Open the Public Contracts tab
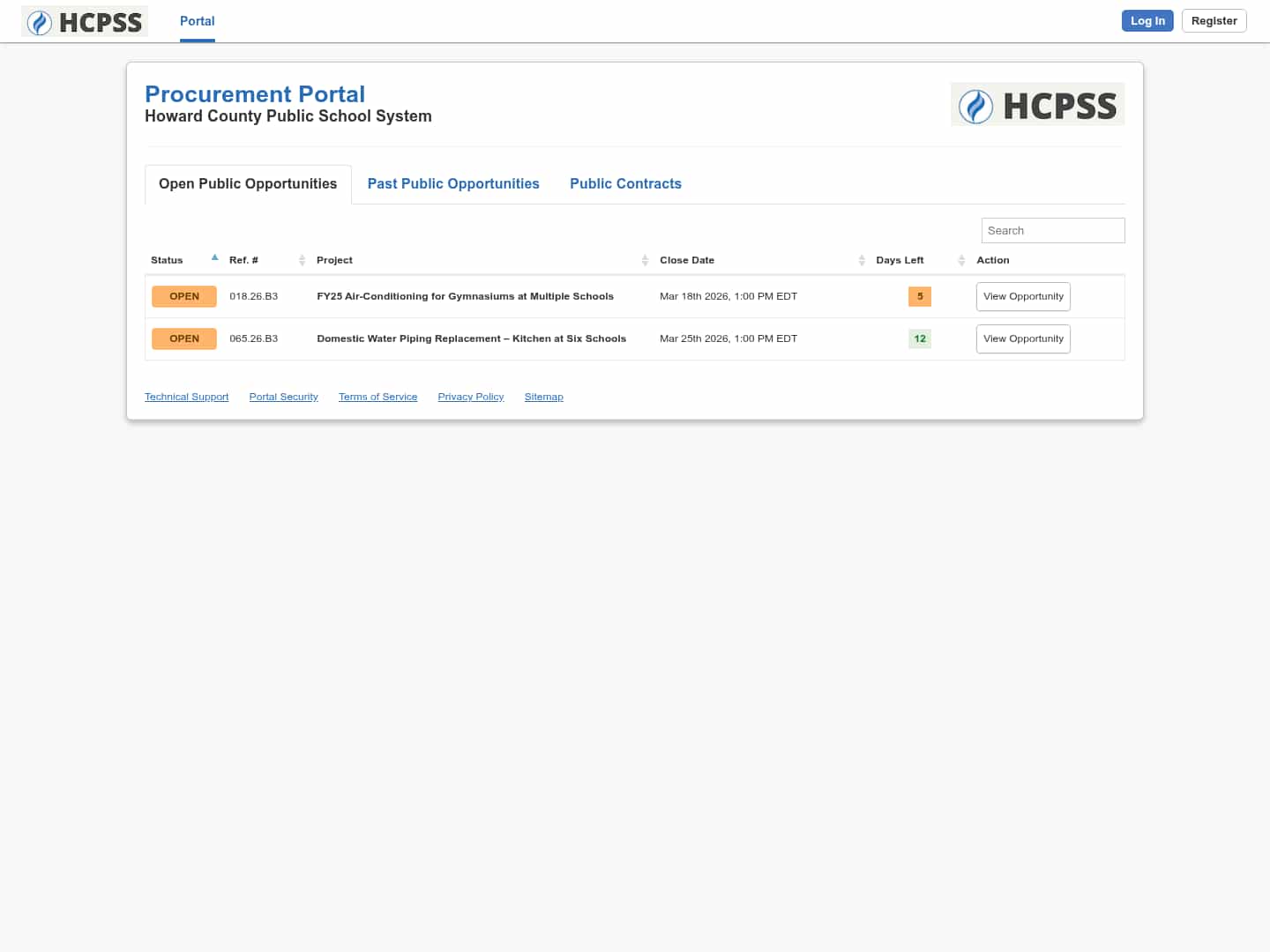Image resolution: width=1270 pixels, height=952 pixels. pyautogui.click(x=625, y=183)
